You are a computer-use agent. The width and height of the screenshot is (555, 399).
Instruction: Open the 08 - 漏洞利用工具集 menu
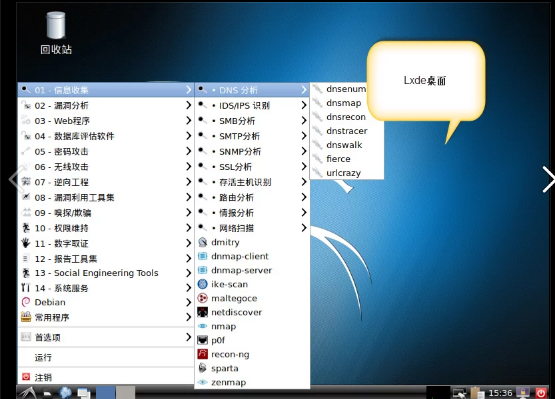[106, 197]
